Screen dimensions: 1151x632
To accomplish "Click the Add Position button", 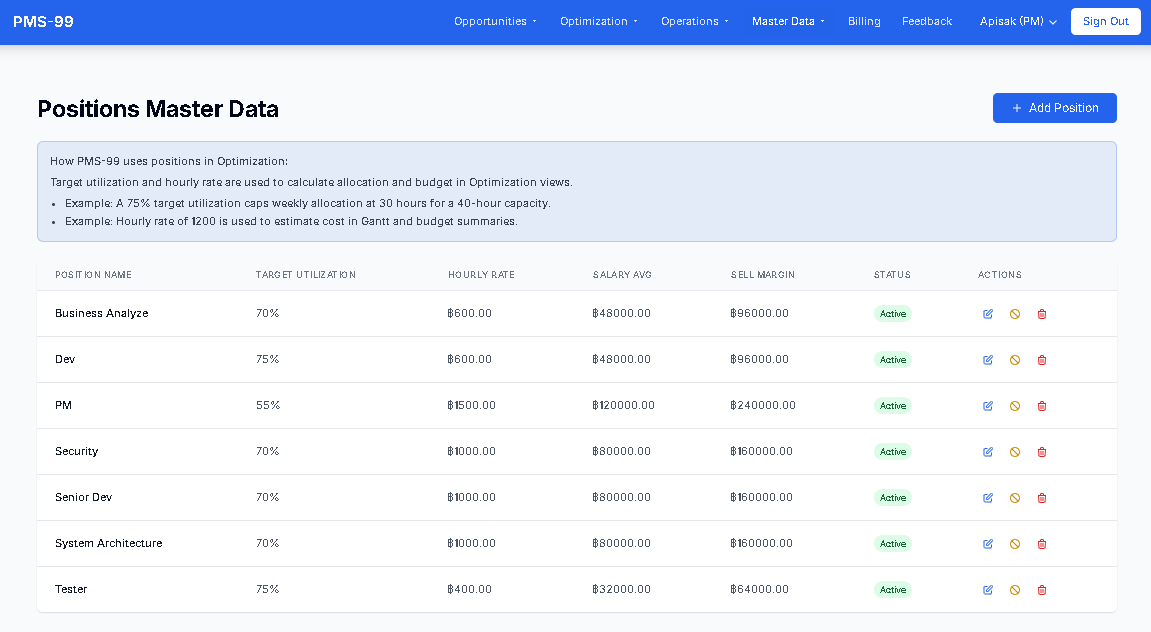I will [x=1054, y=108].
